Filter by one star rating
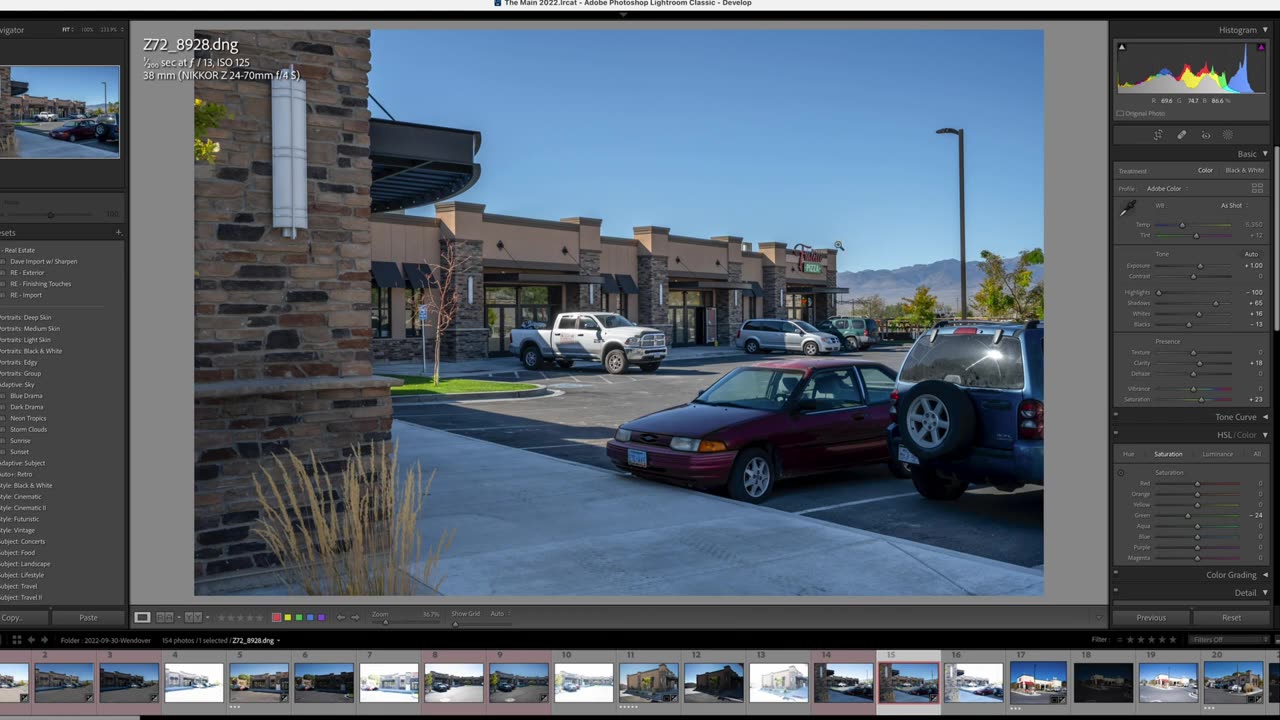The width and height of the screenshot is (1280, 720). tap(1131, 640)
